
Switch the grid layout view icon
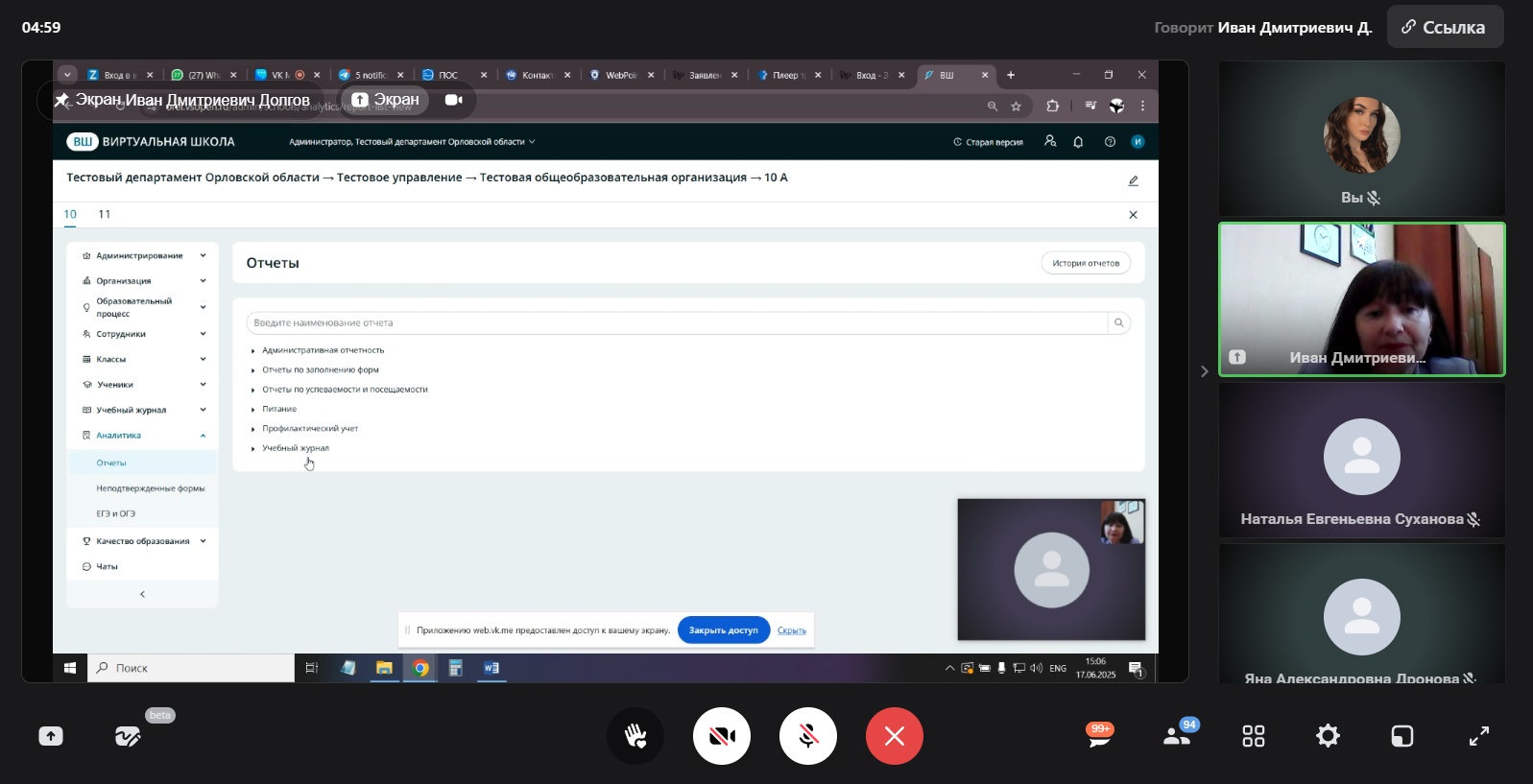click(x=1254, y=736)
